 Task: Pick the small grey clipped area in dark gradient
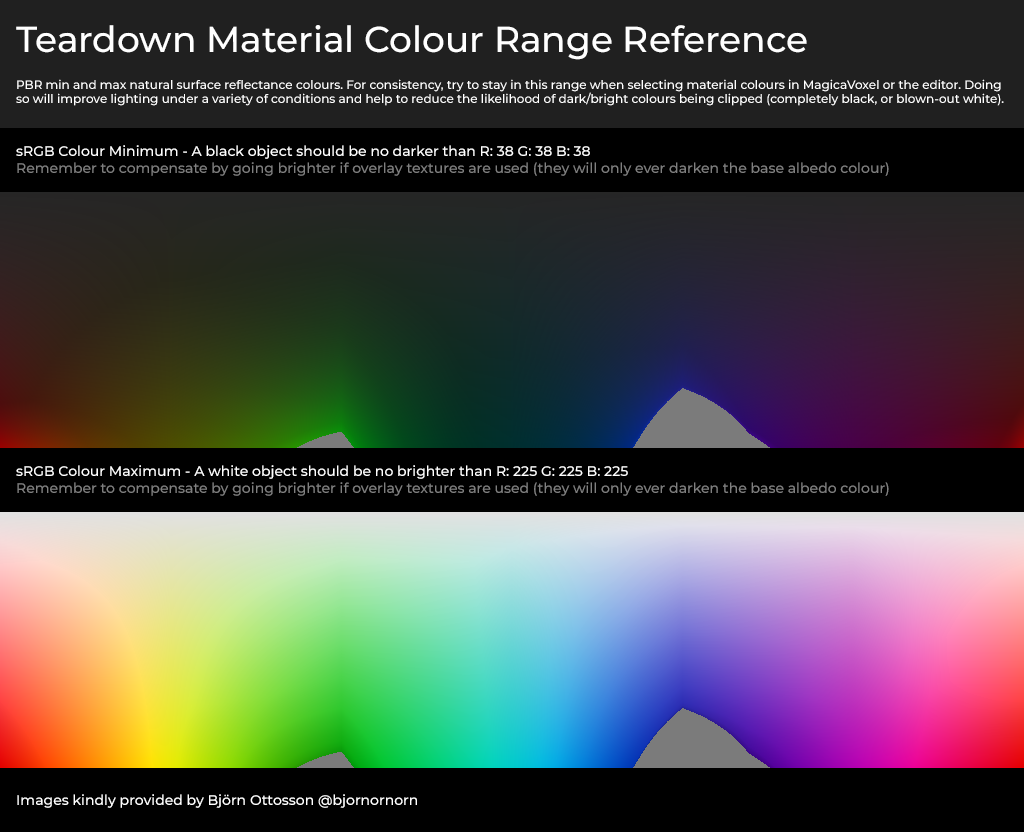330,441
